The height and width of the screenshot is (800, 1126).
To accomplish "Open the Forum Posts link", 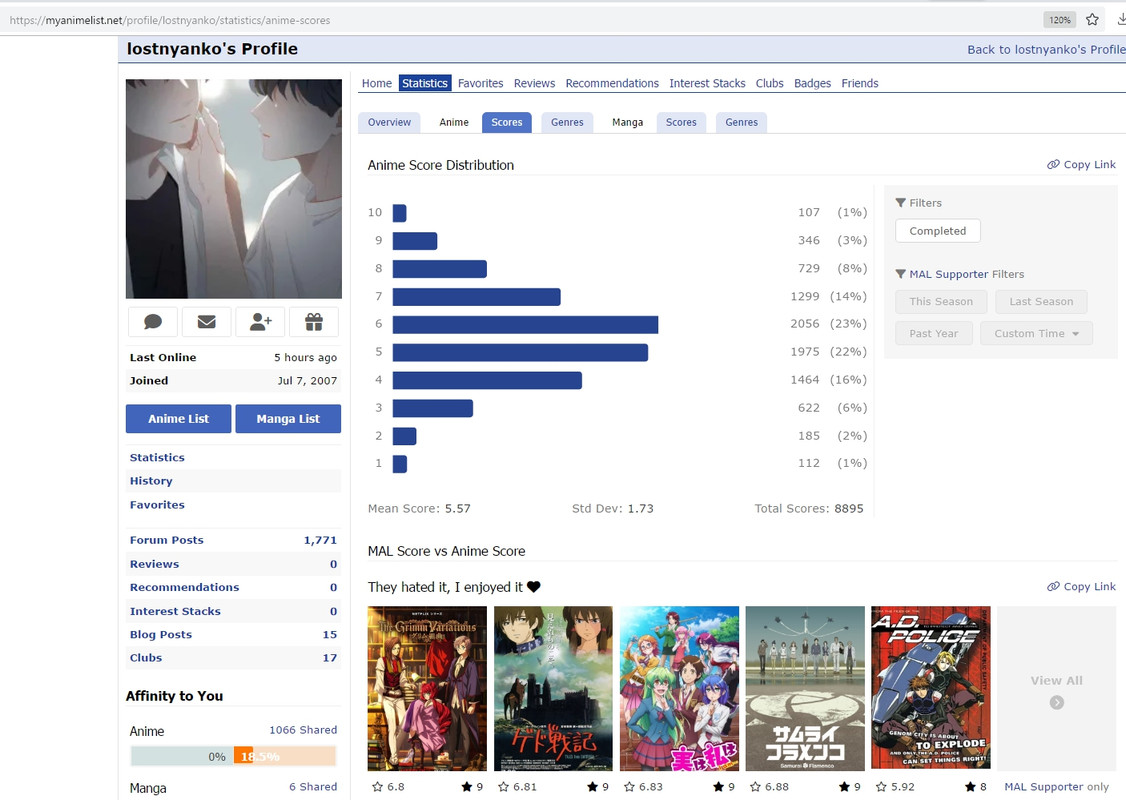I will (167, 540).
